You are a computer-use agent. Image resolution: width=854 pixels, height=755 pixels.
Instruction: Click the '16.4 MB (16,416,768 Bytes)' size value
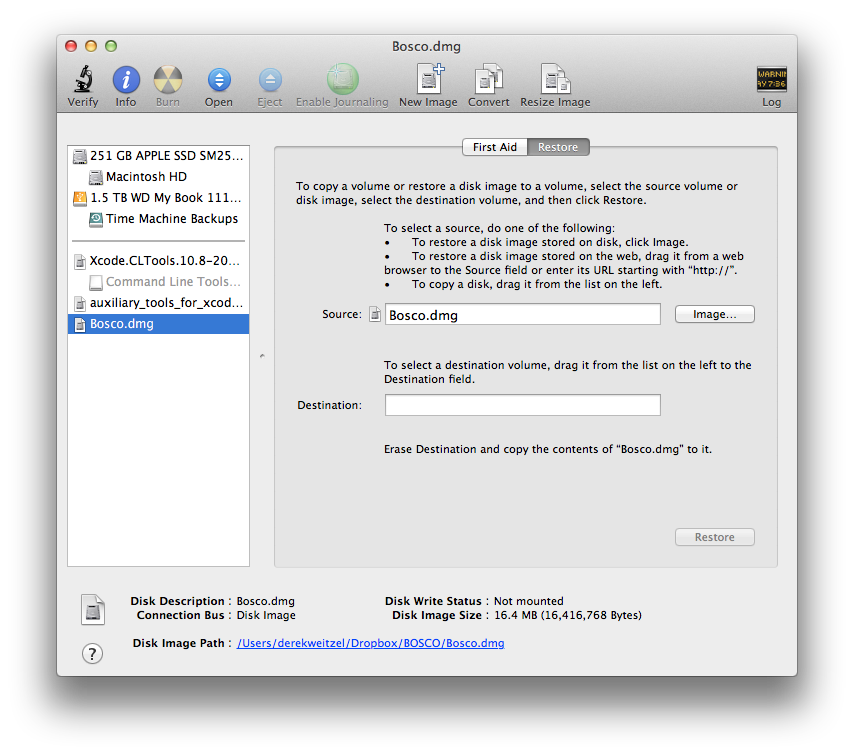[x=568, y=616]
